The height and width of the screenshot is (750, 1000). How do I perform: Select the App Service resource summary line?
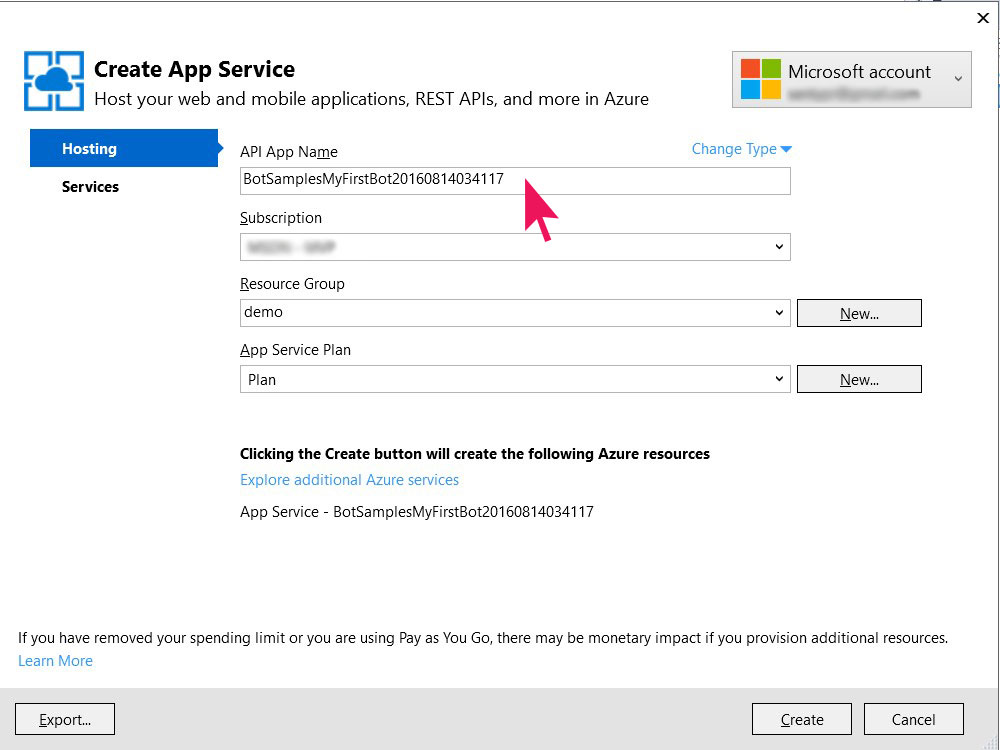point(416,512)
